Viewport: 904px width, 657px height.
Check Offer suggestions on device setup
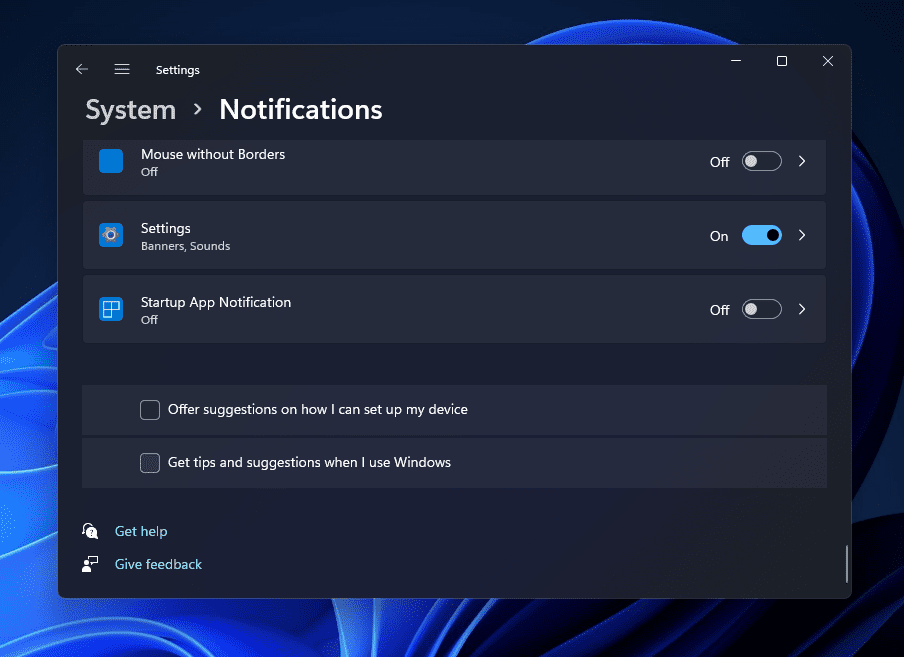150,410
